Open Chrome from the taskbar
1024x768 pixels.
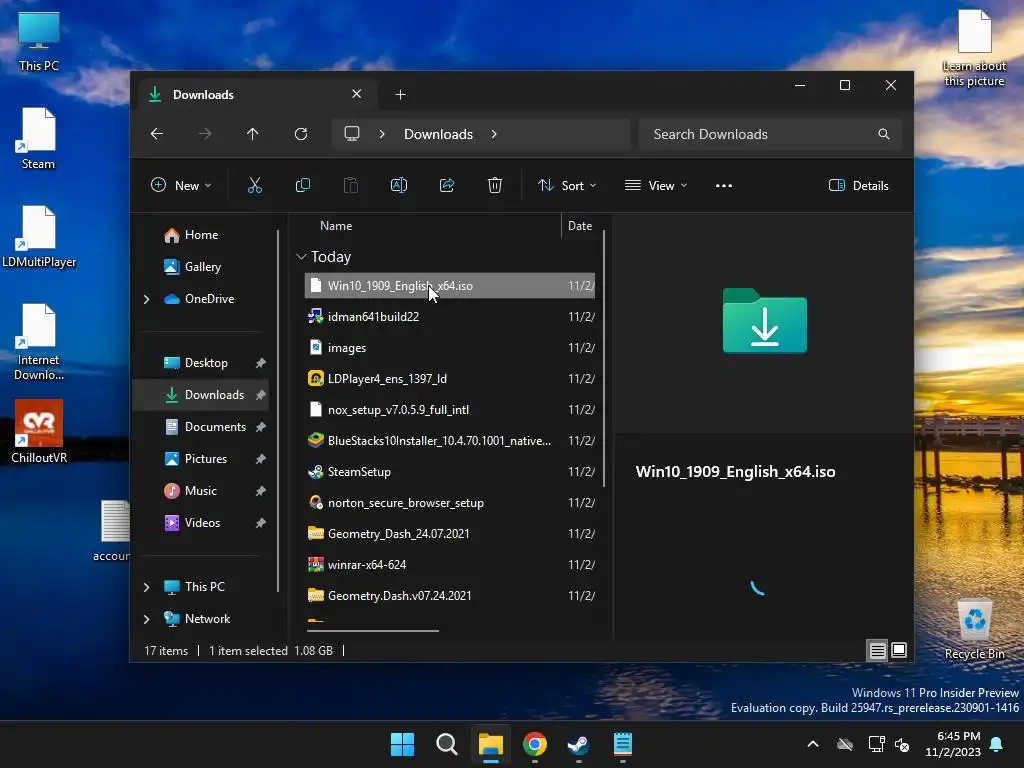[535, 744]
